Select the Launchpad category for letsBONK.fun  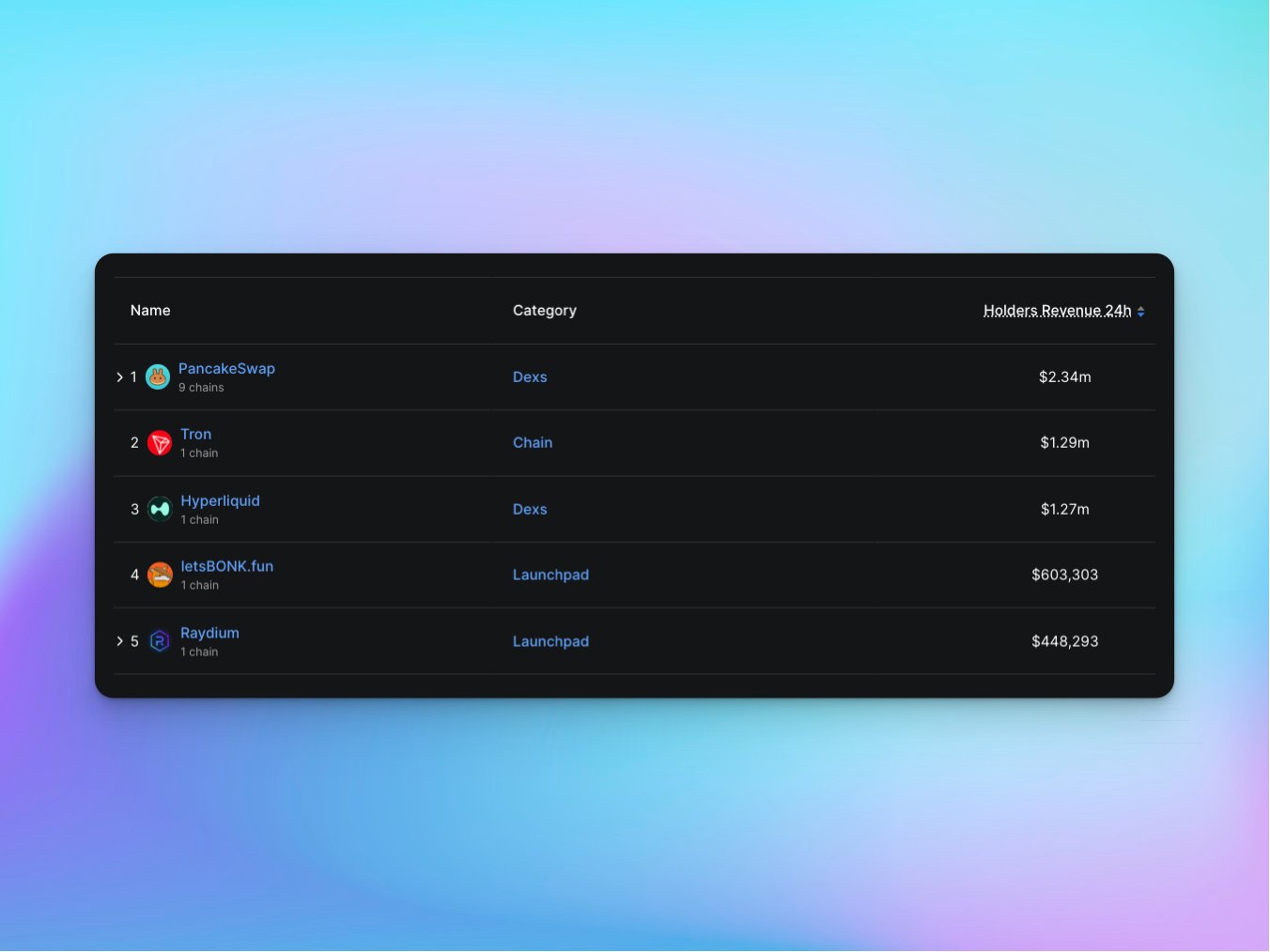(550, 576)
